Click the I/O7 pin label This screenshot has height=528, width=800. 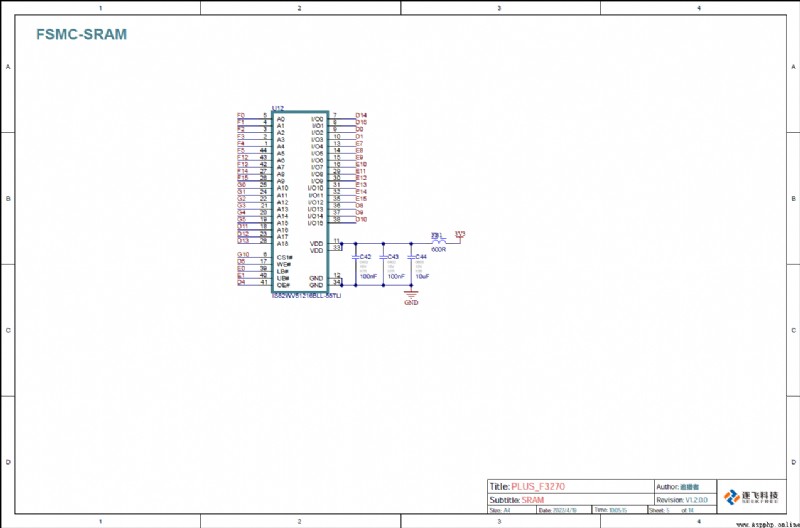(x=317, y=167)
